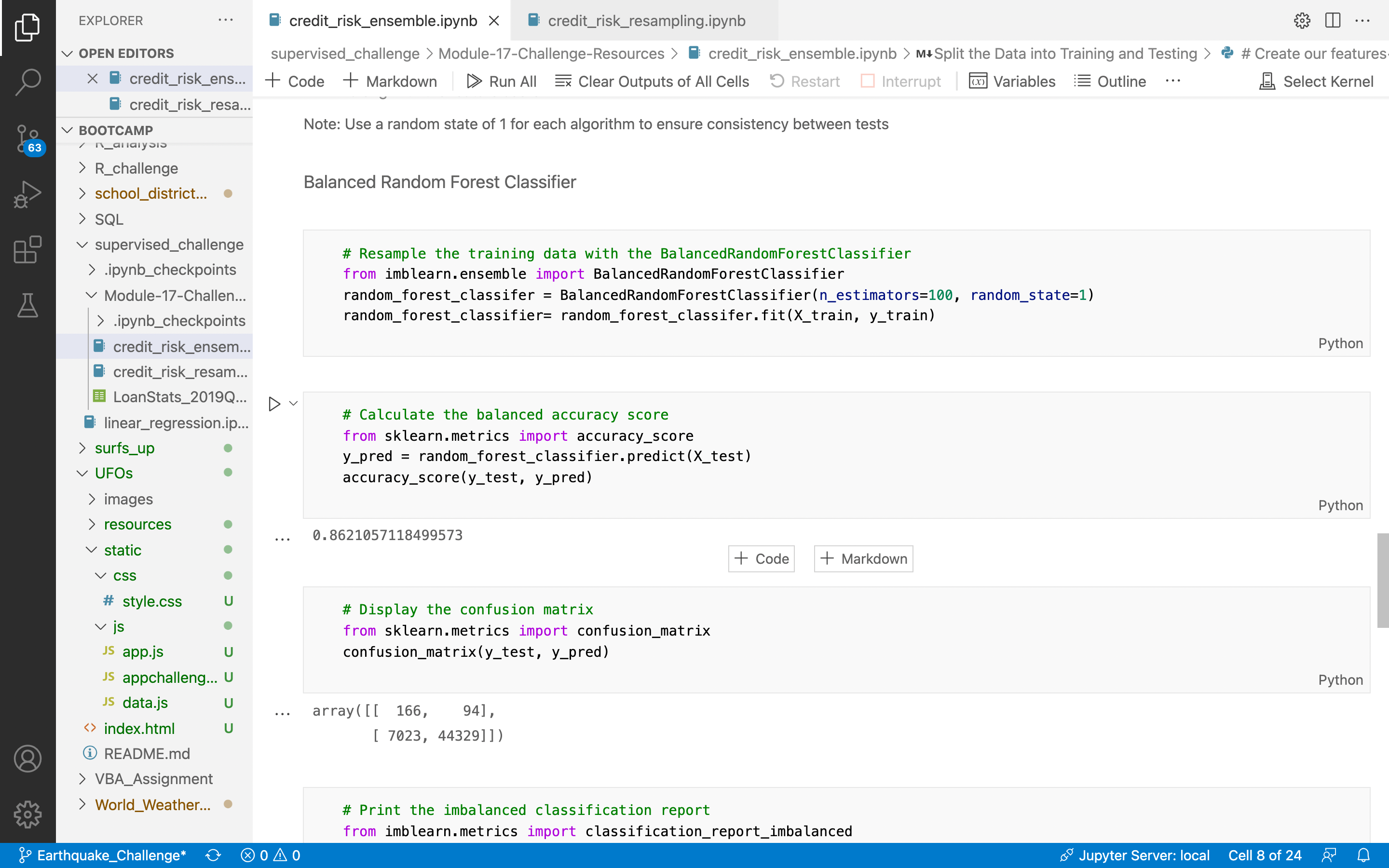The image size is (1389, 868).
Task: Open the Source Control view
Action: tap(27, 138)
